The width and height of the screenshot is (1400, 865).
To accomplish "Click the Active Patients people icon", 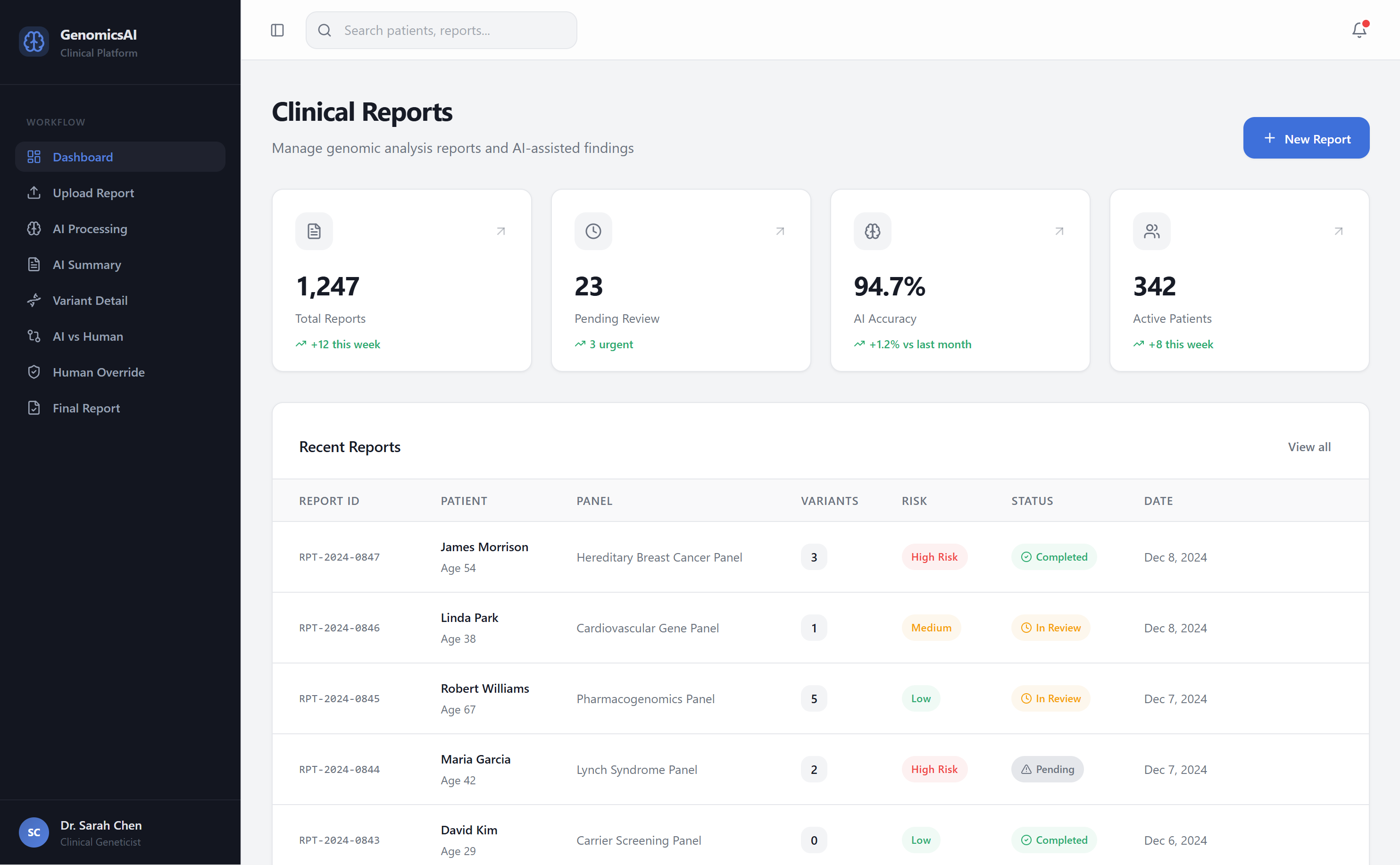I will (x=1151, y=231).
